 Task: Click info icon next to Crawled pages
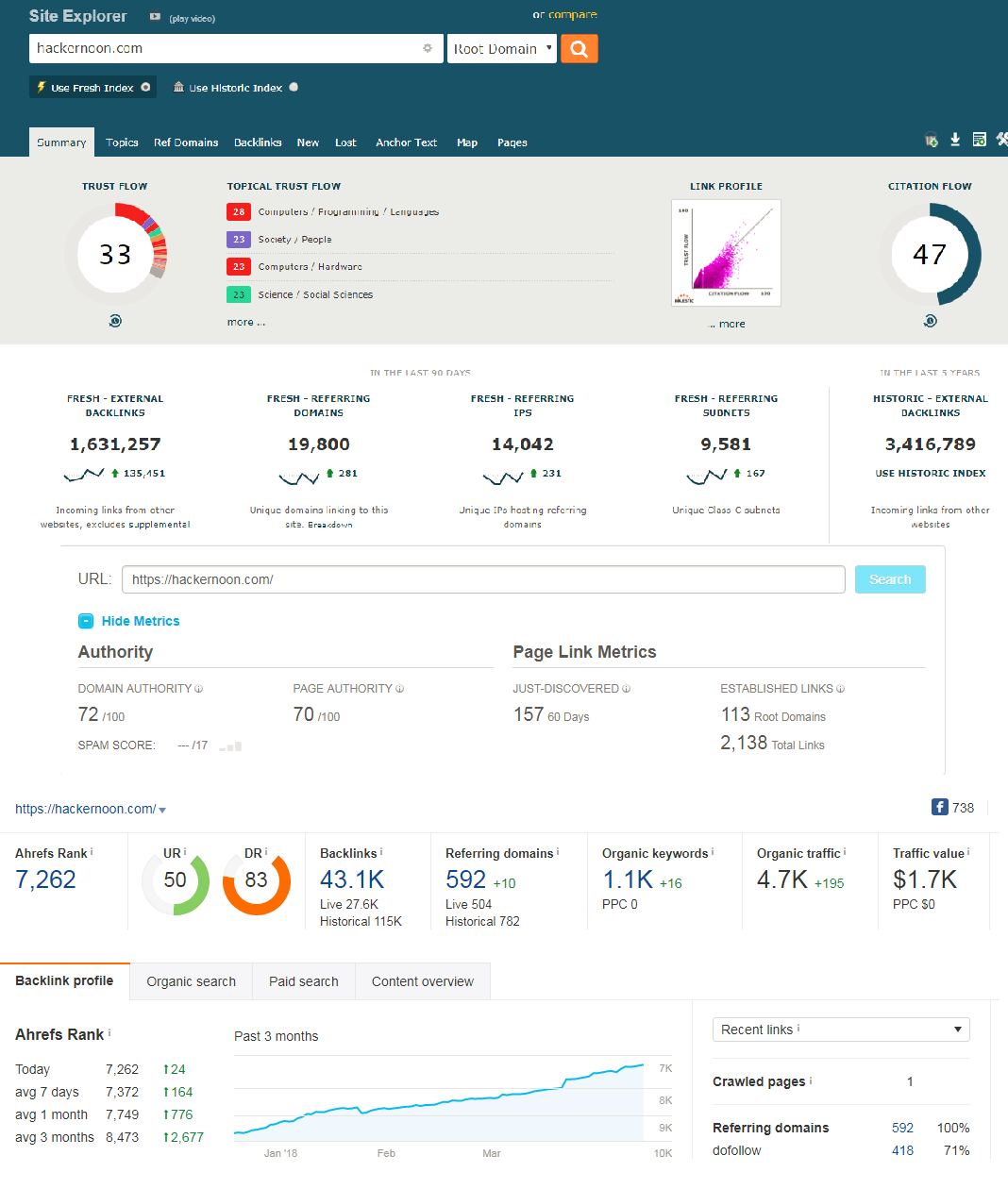tap(811, 1080)
